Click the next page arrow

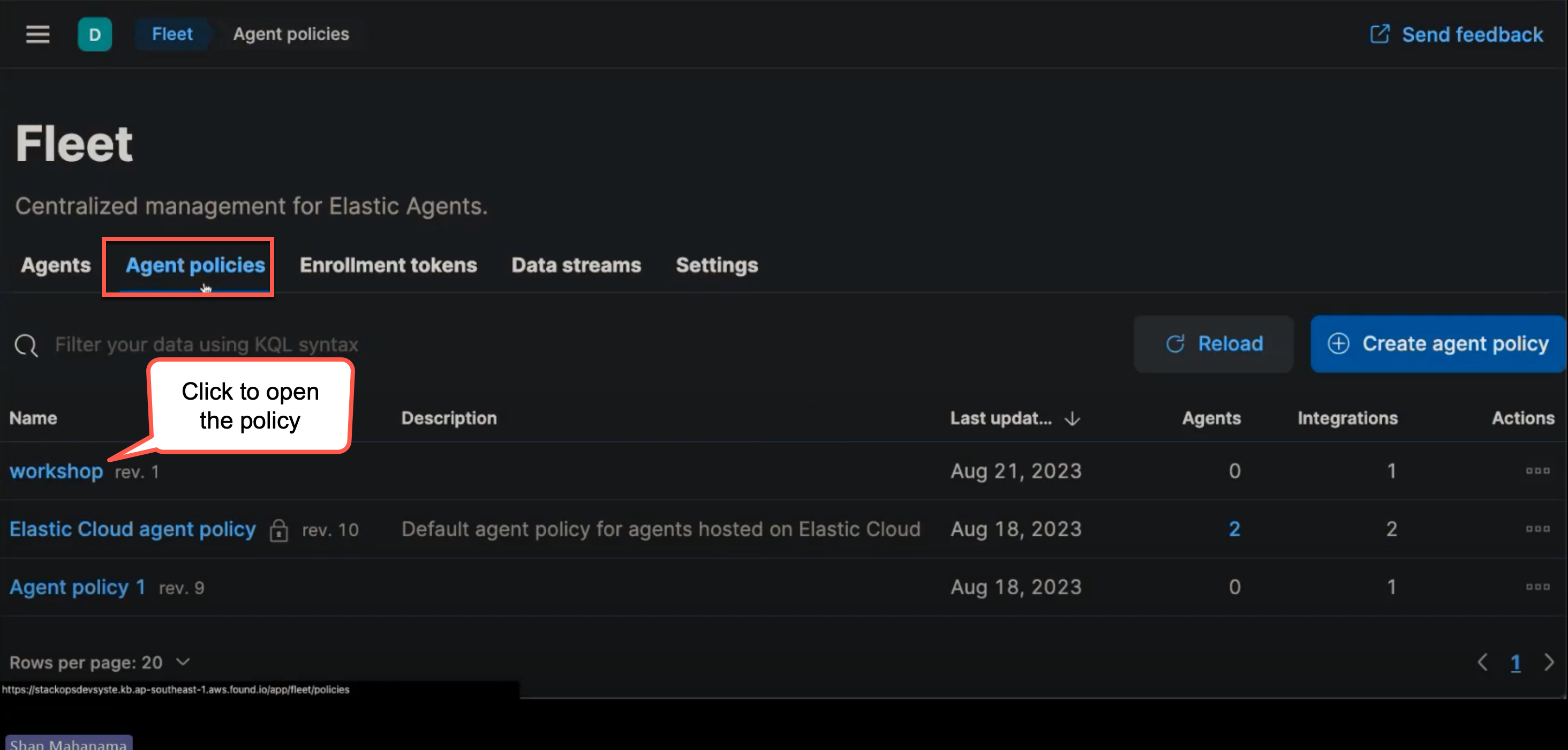(x=1550, y=662)
